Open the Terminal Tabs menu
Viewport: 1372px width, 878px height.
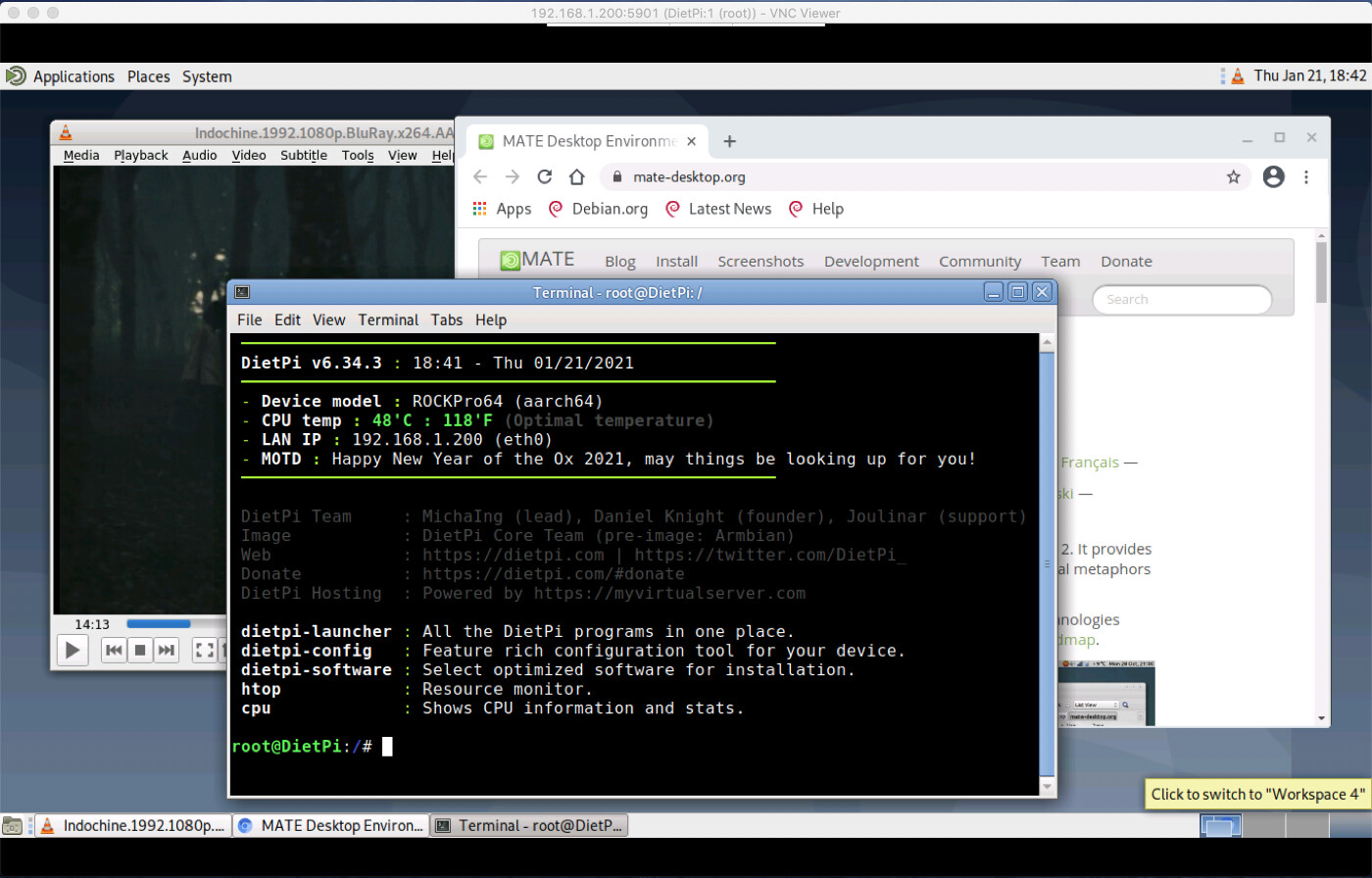tap(447, 319)
